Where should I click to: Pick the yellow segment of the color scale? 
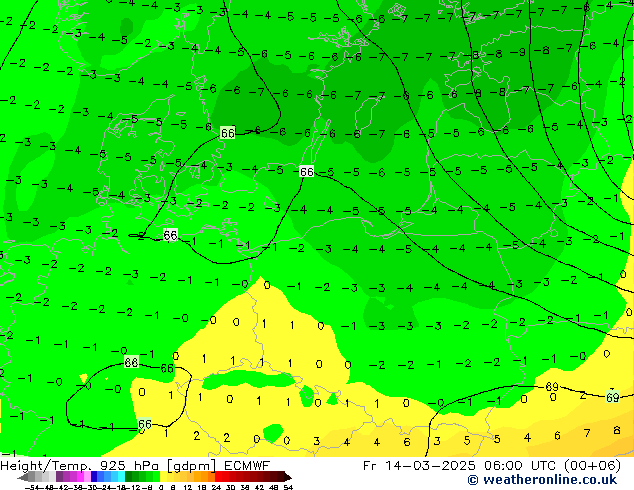pos(163,476)
